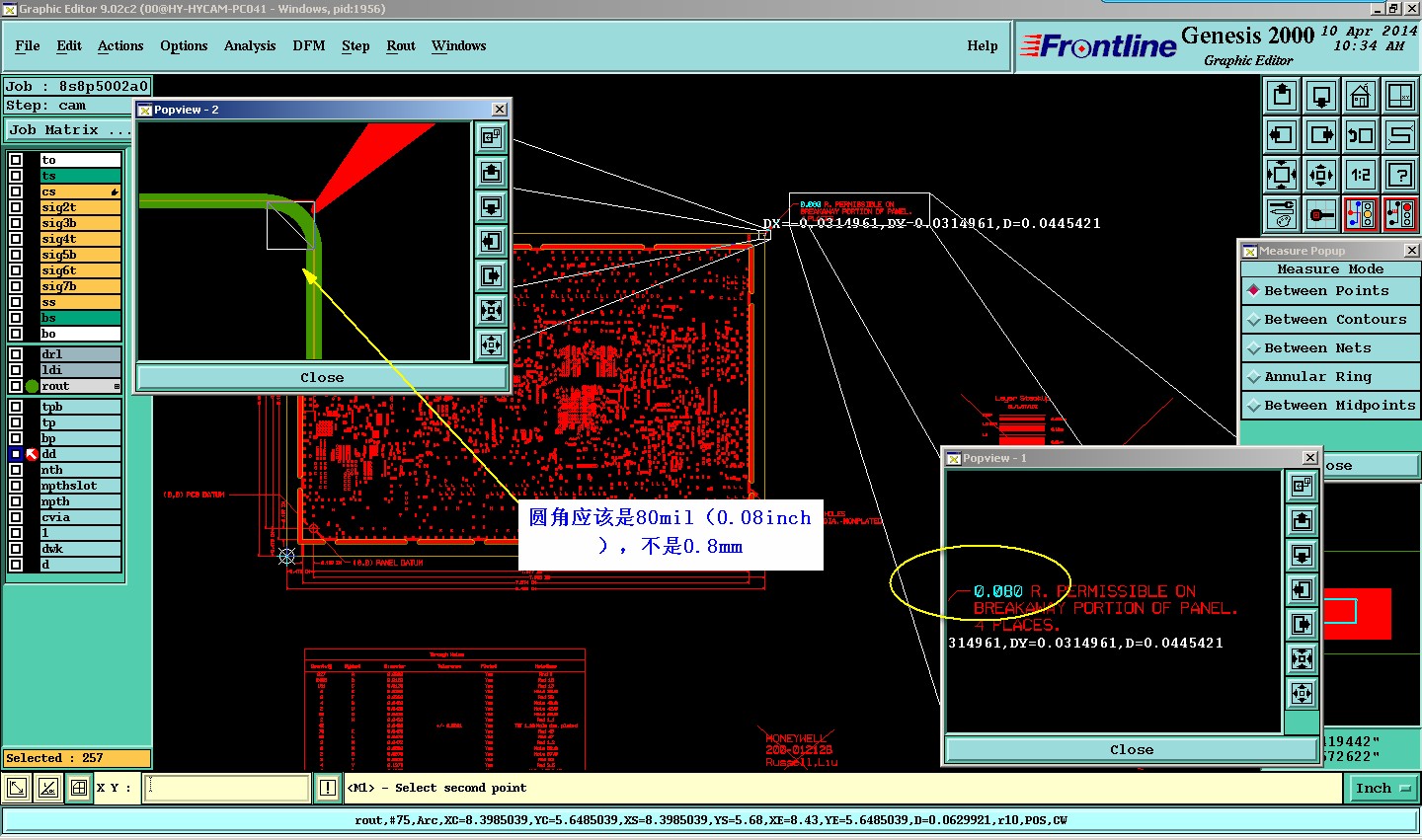Image resolution: width=1422 pixels, height=840 pixels.
Task: Click the 'Selected : 257' status label
Action: tap(76, 758)
